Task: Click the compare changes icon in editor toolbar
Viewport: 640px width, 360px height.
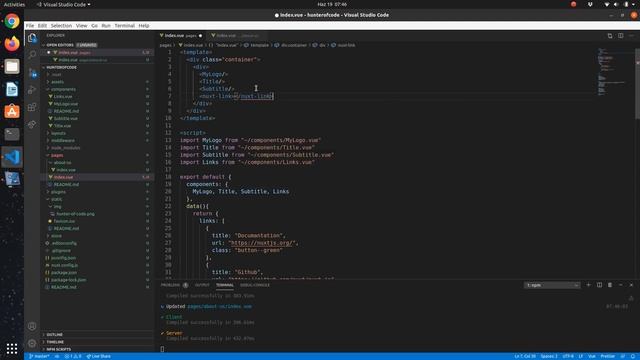Action: [x=610, y=36]
